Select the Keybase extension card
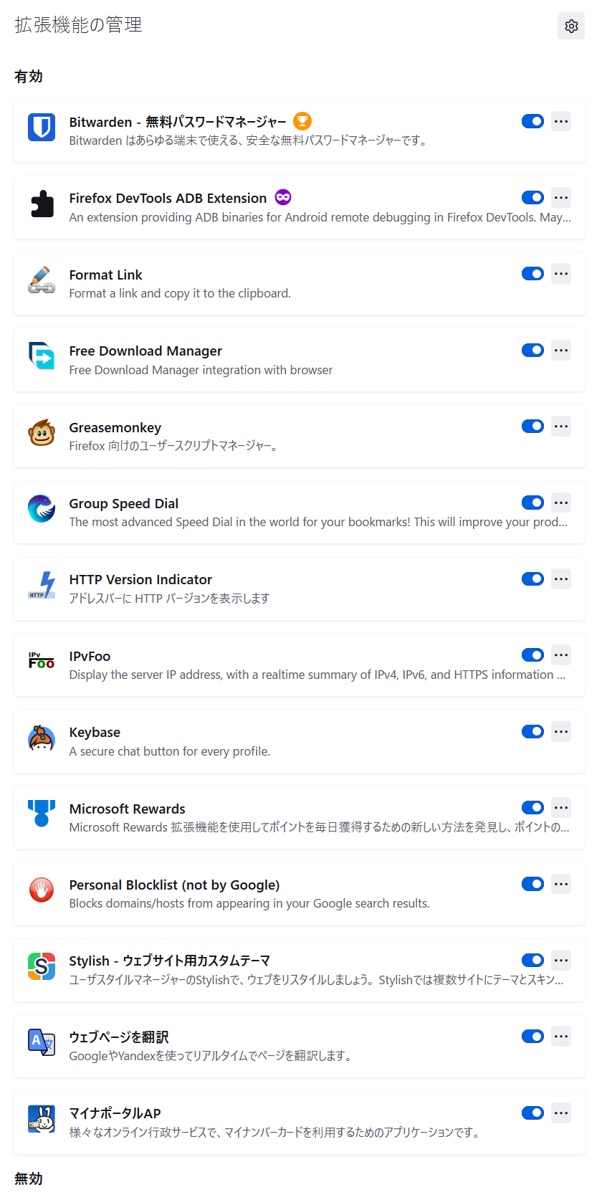Screen dimensions: 602x1200 [x=300, y=740]
